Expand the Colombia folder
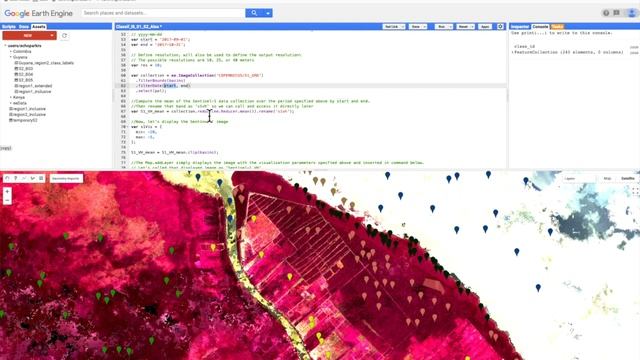 (x=11, y=51)
